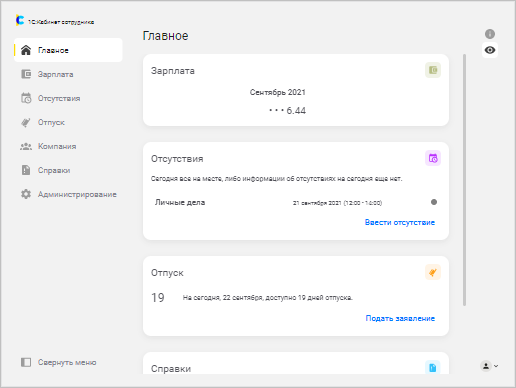Click the collapse menu panel icon
The height and width of the screenshot is (388, 516).
tap(26, 362)
